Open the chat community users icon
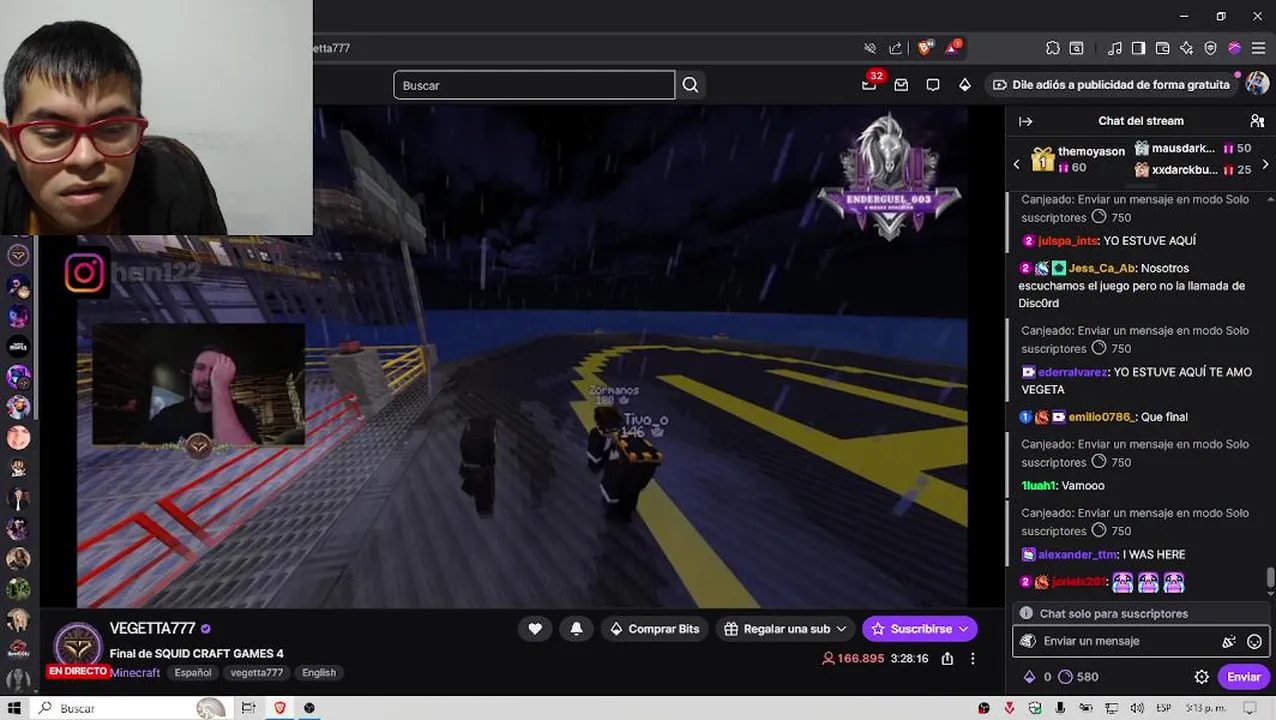 pyautogui.click(x=1257, y=121)
